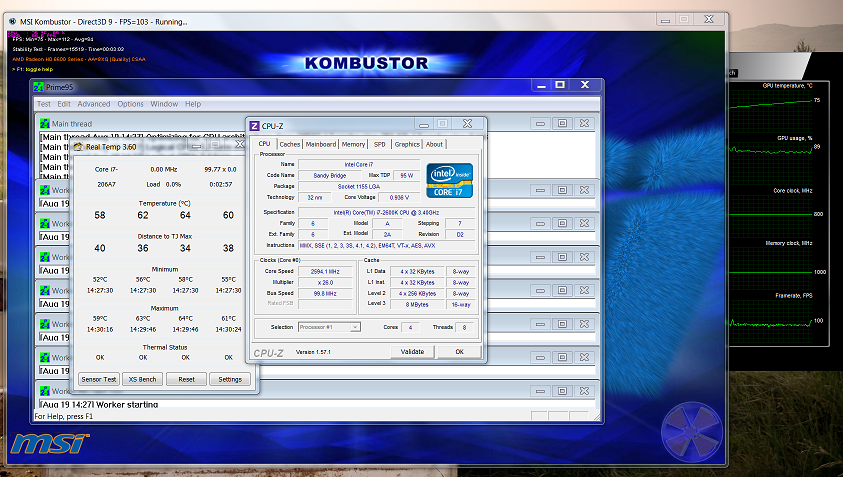Viewport: 843px width, 477px height.
Task: Click Worker starting line in bottom Prime95 window
Action: 101,404
